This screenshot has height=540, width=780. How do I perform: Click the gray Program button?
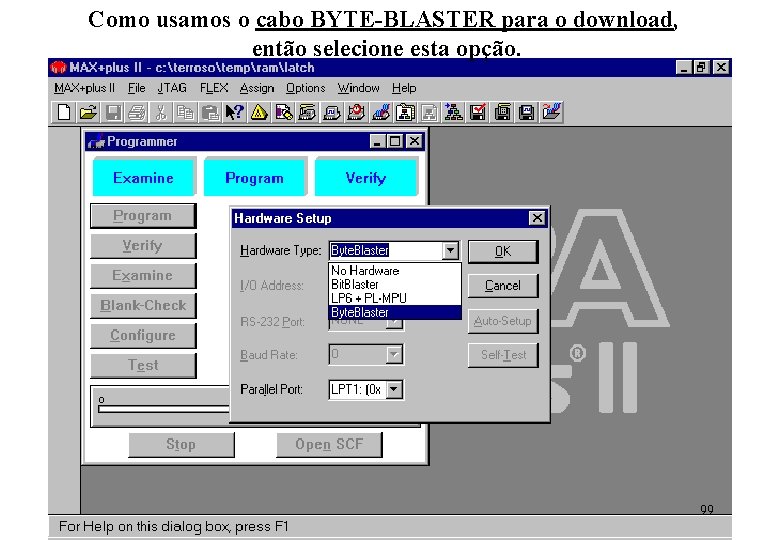[x=143, y=216]
